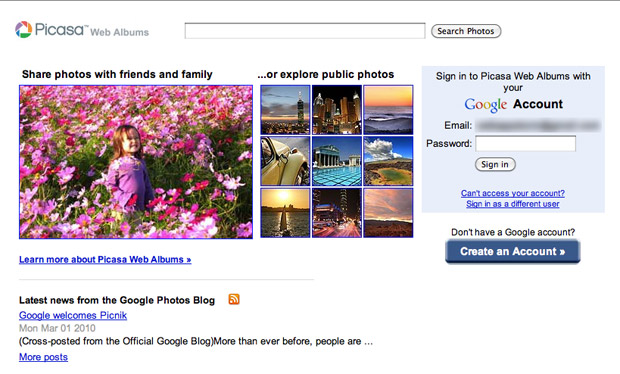The height and width of the screenshot is (374, 620).
Task: Click Don't have a Google account text
Action: [513, 232]
